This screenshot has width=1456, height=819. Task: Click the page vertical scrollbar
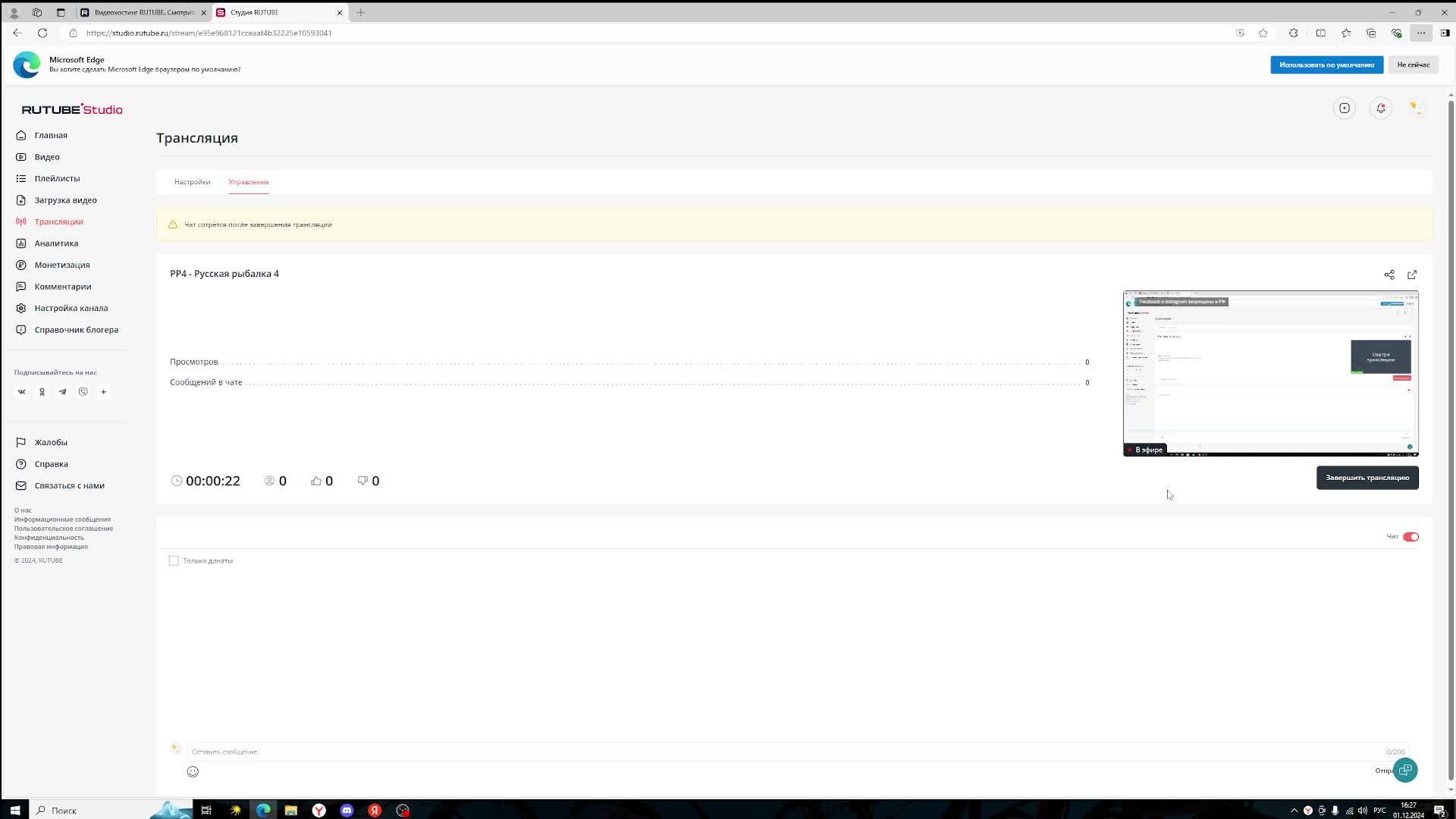pos(1451,440)
